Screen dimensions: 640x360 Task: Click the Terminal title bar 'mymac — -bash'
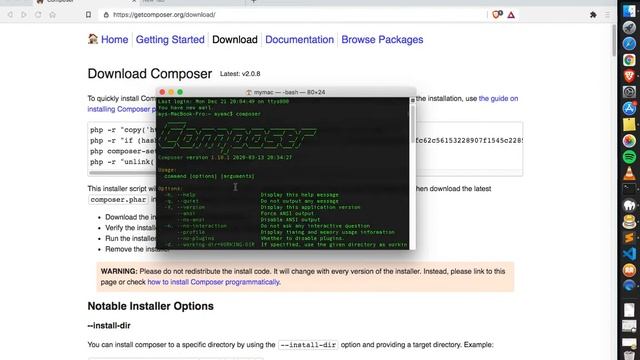(x=286, y=92)
